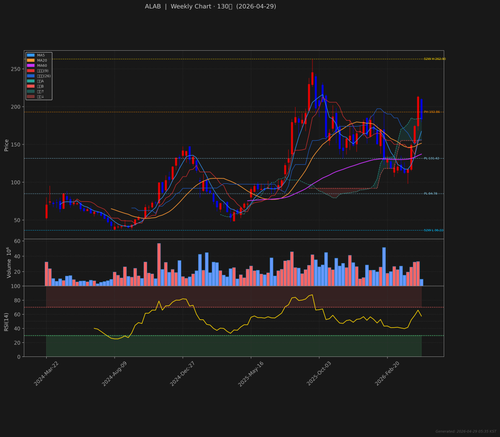Click the 2025-Oct-03 date label
This screenshot has width=500, height=437.
[x=319, y=374]
